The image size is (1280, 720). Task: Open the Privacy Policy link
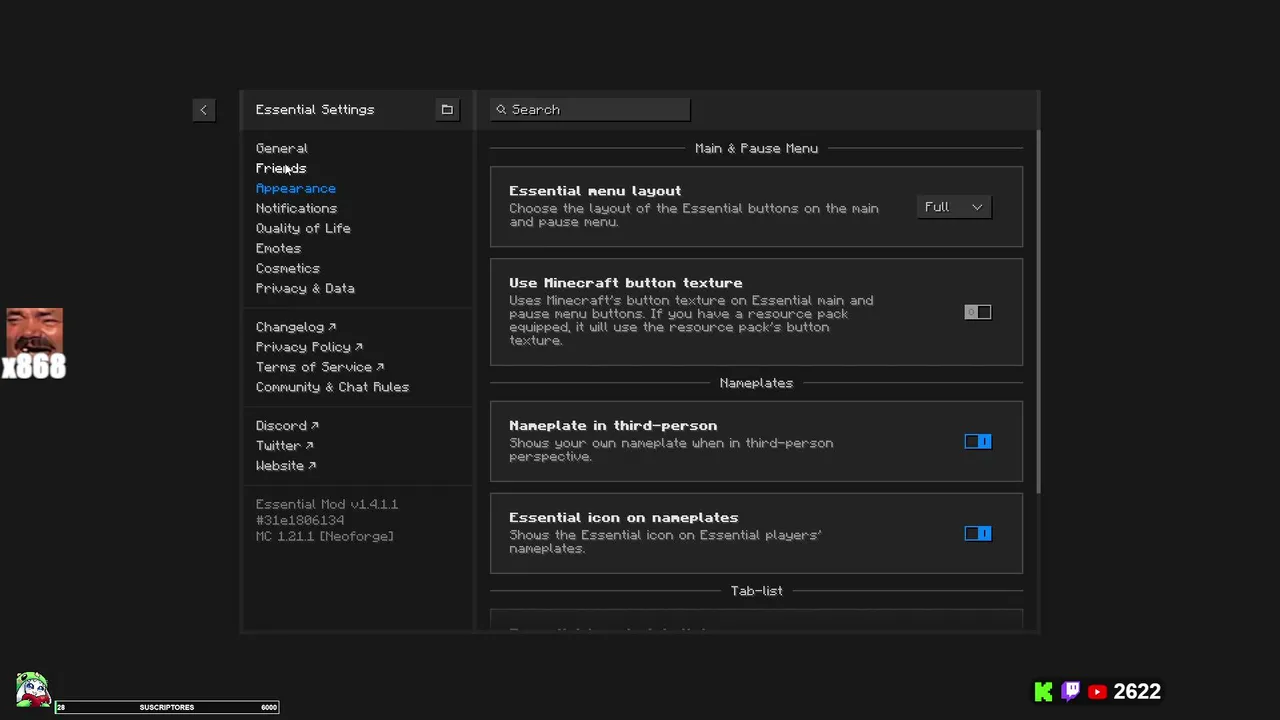click(x=309, y=347)
